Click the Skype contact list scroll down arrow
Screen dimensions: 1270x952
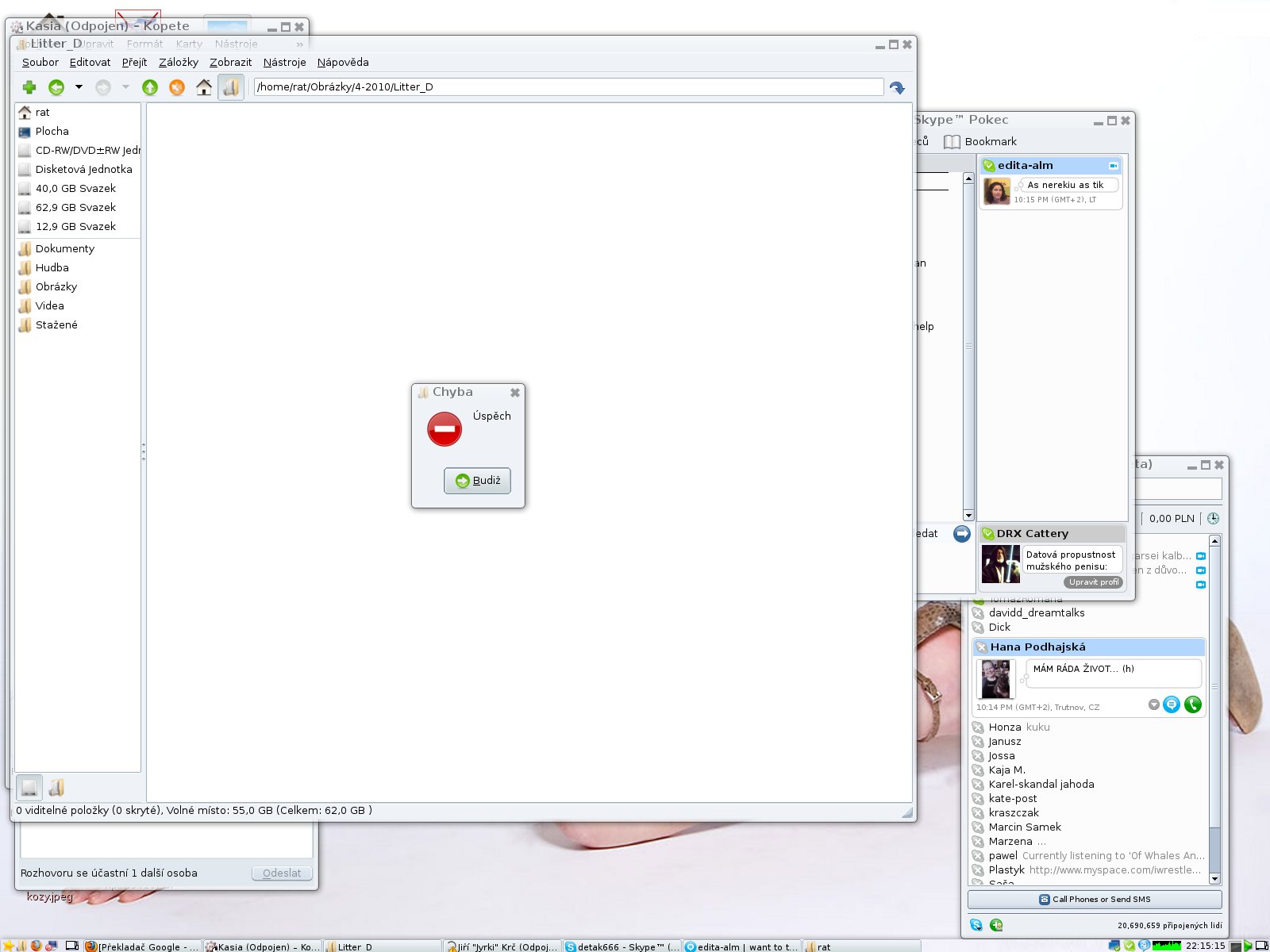1214,879
